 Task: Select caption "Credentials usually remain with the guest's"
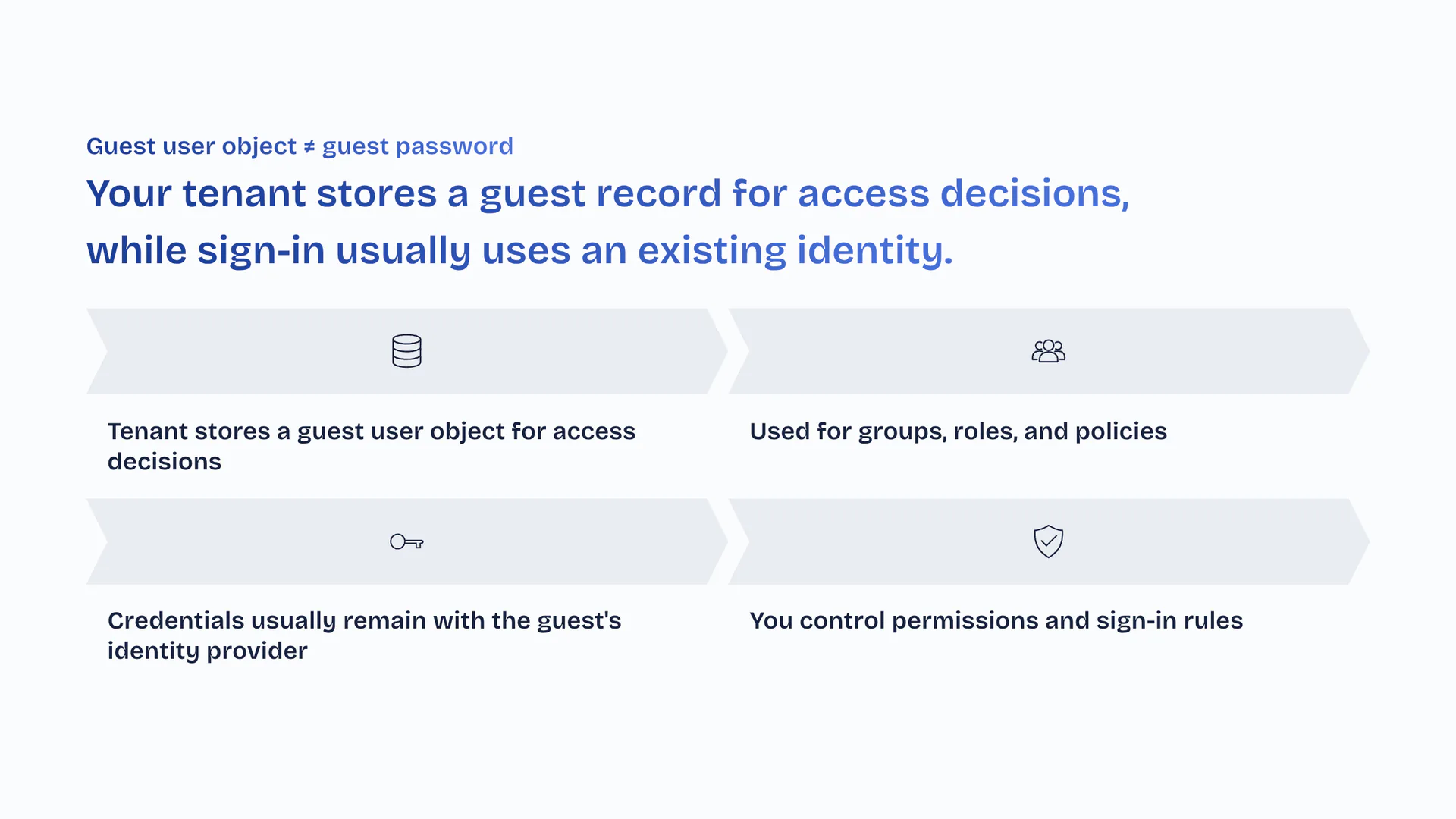tap(364, 621)
